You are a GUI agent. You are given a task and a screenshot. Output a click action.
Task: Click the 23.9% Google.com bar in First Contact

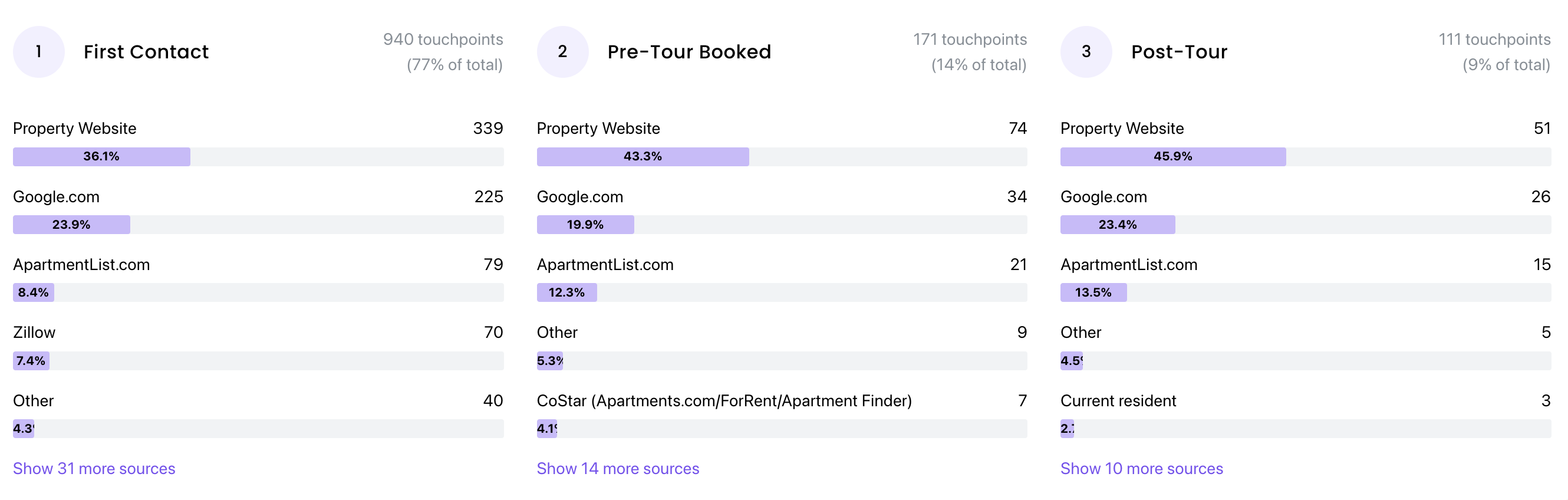click(71, 225)
